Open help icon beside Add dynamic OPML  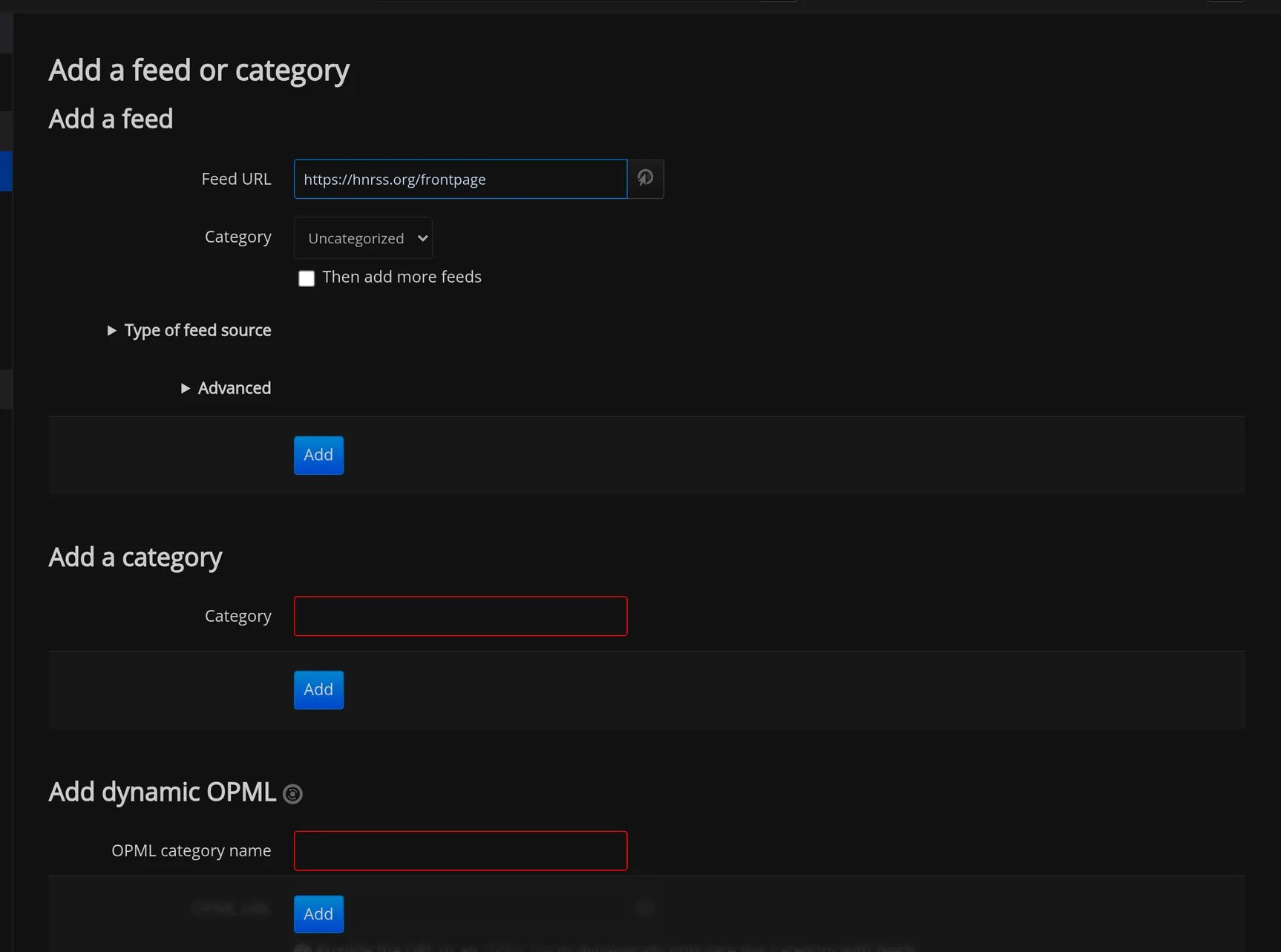click(293, 794)
